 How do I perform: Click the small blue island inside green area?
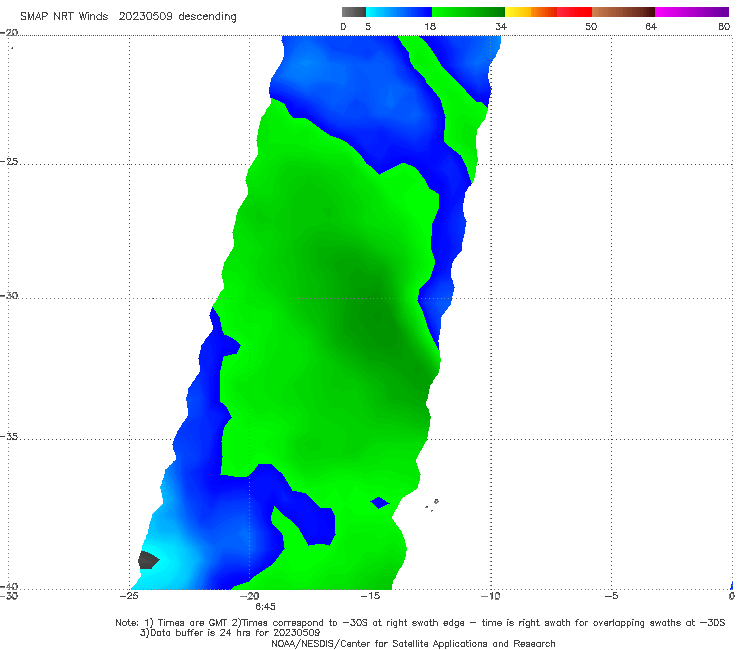point(380,503)
